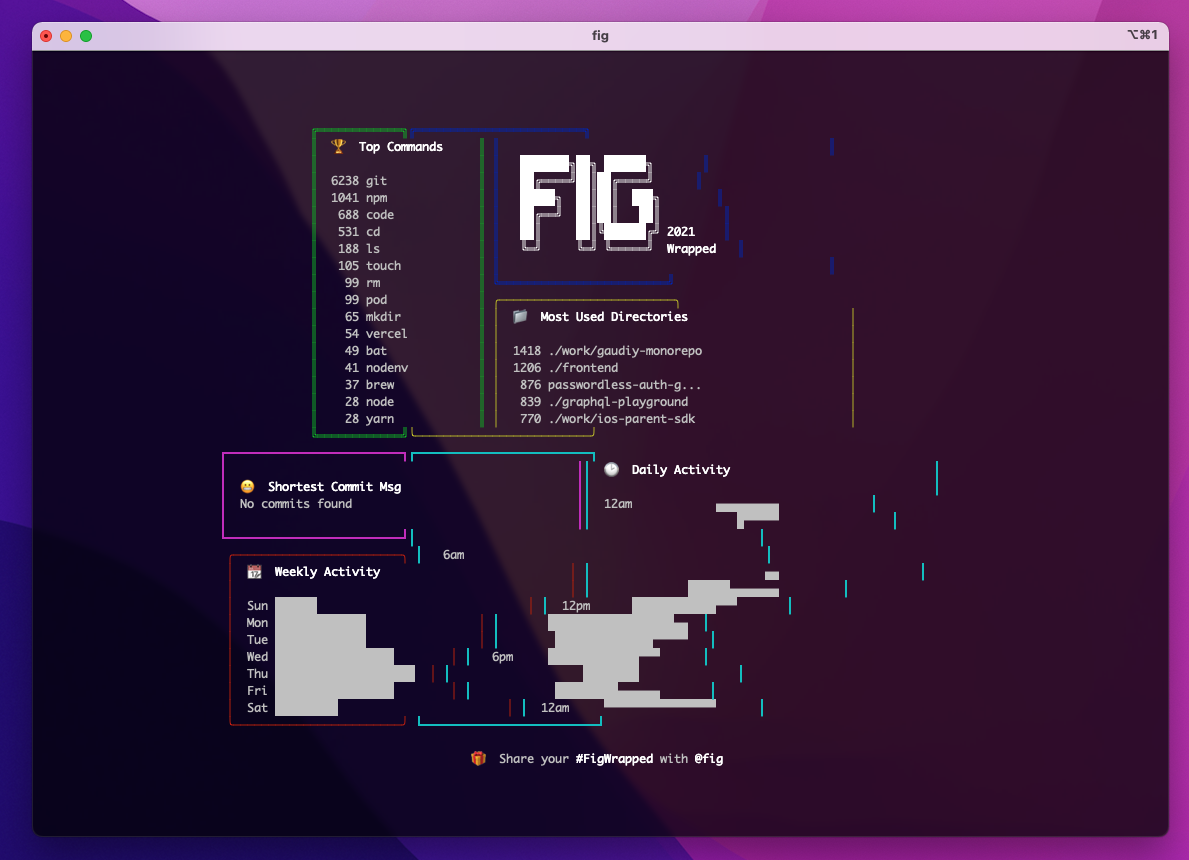Select the '6238 git' row

(359, 180)
